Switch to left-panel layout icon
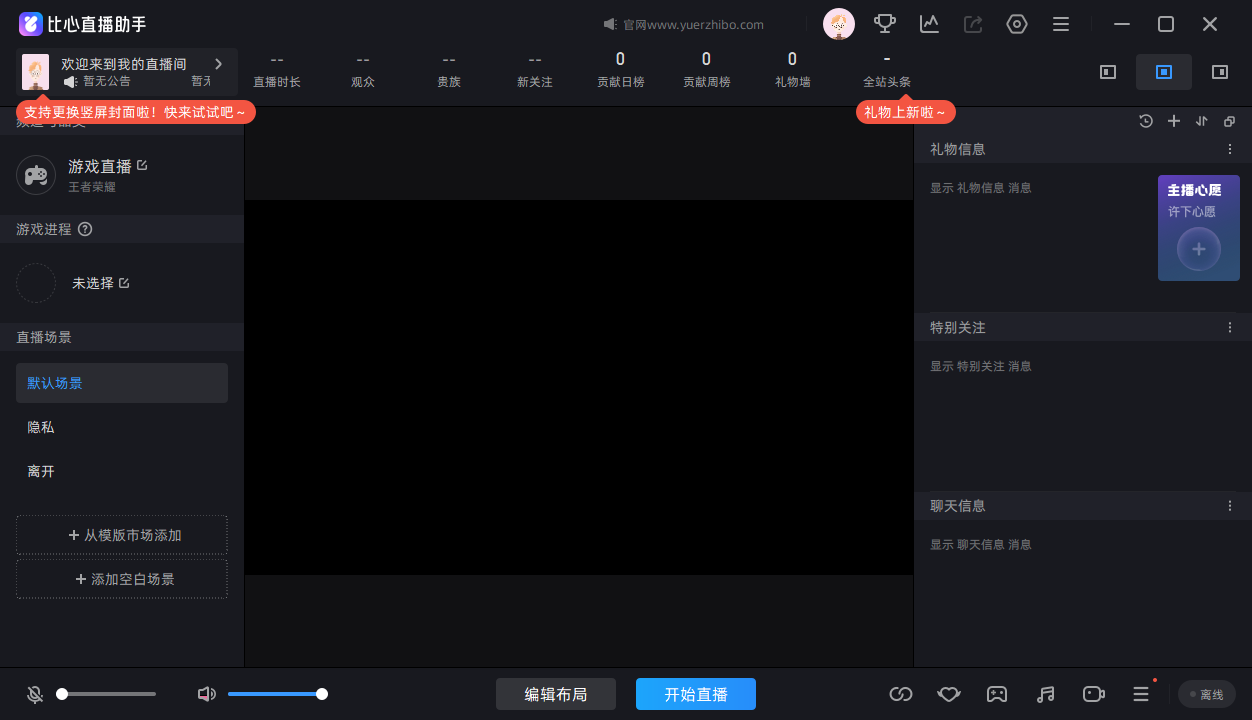 coord(1108,72)
